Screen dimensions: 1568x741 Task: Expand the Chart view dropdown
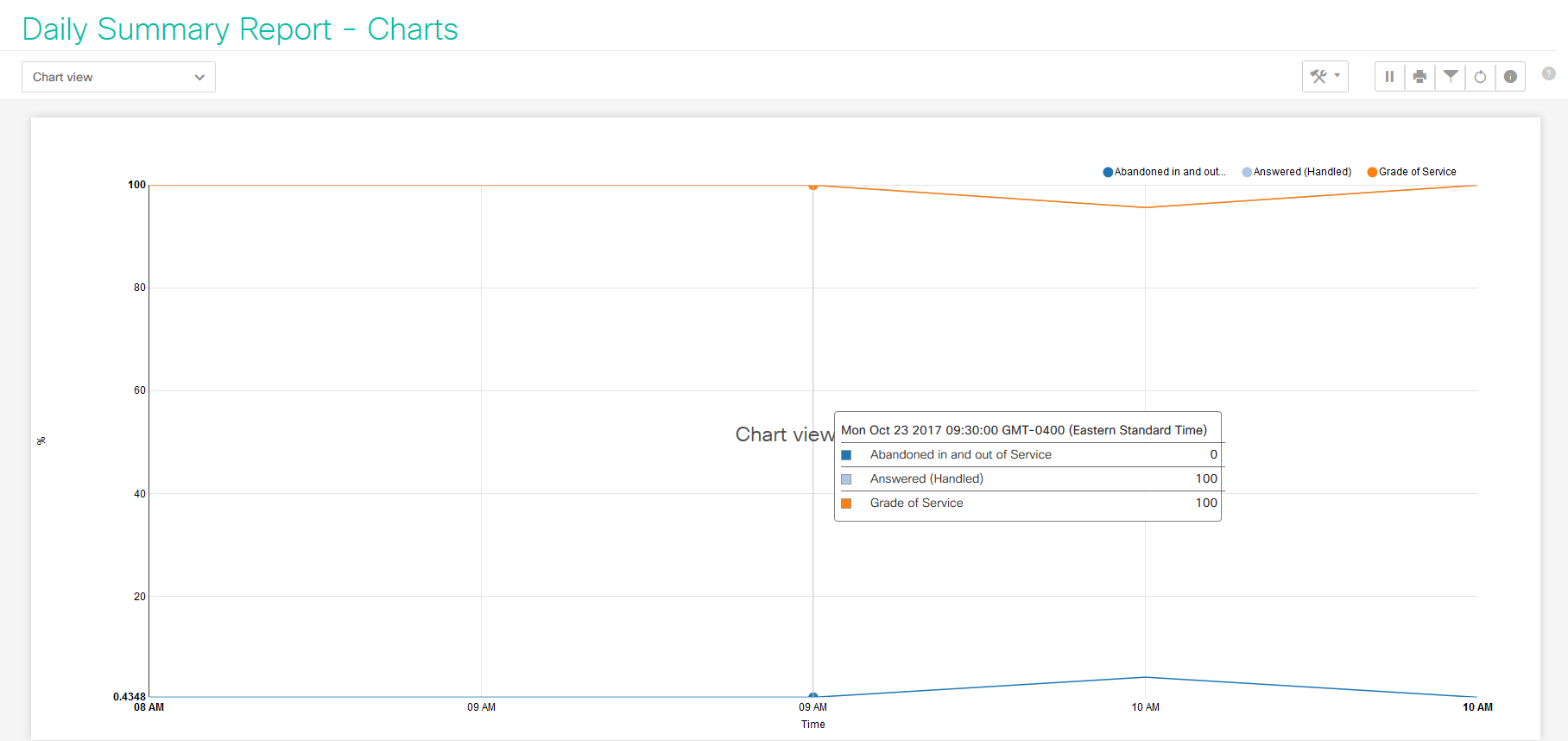tap(118, 77)
